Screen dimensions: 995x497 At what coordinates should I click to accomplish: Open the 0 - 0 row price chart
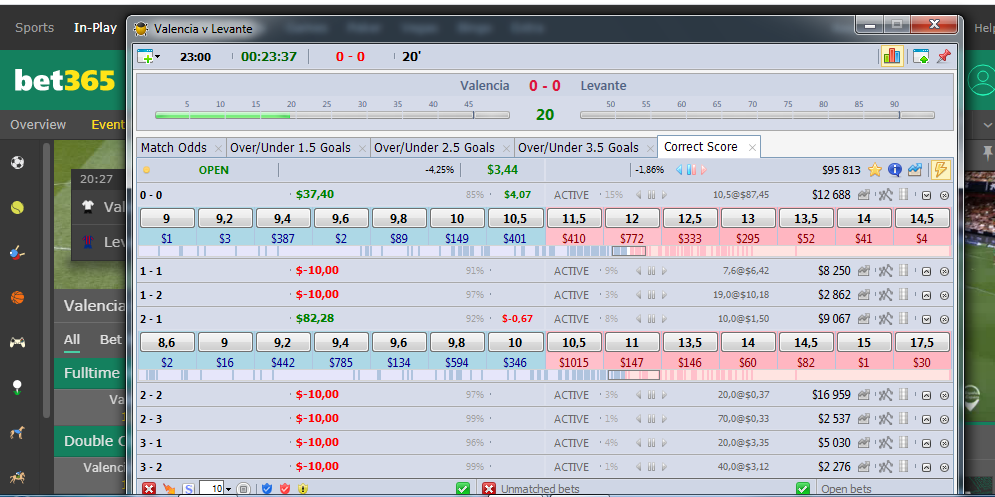click(x=864, y=195)
